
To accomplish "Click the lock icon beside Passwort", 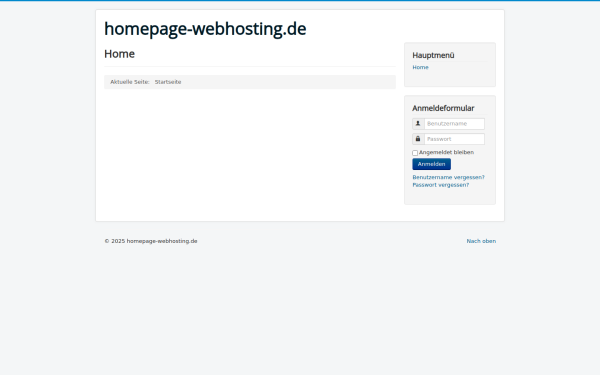I will pyautogui.click(x=418, y=139).
